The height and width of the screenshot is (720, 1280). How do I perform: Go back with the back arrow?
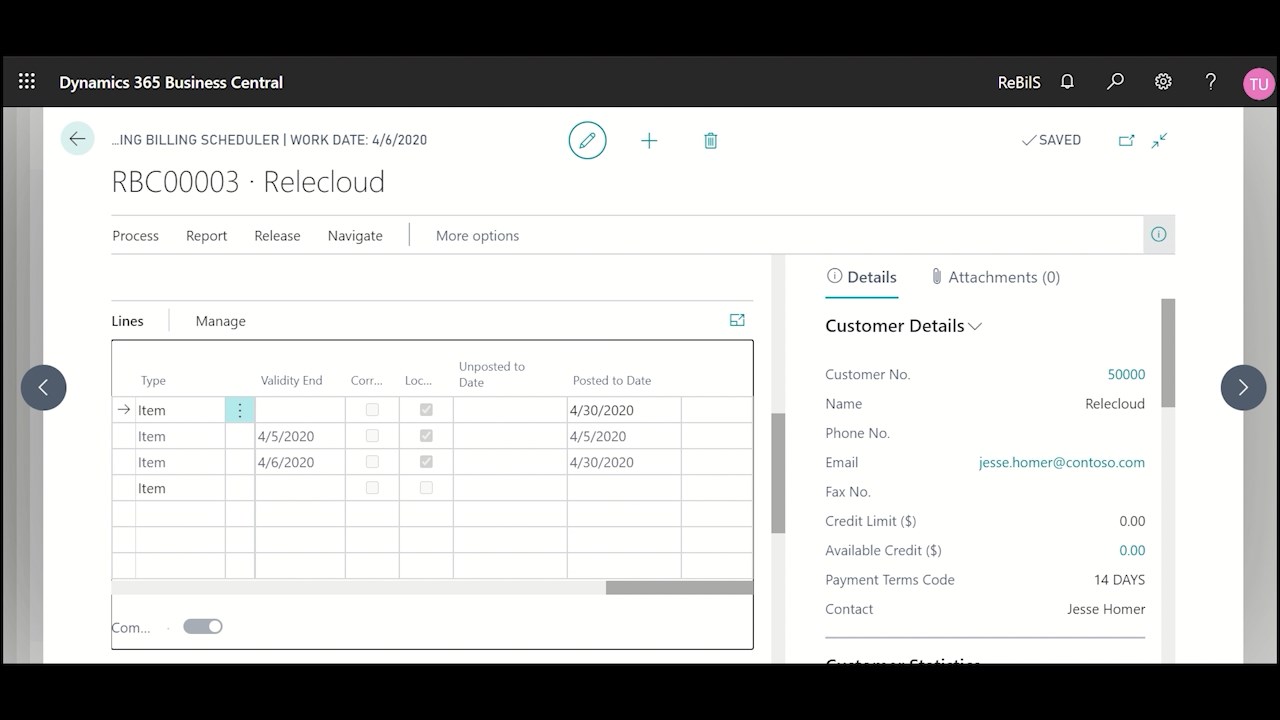[77, 139]
